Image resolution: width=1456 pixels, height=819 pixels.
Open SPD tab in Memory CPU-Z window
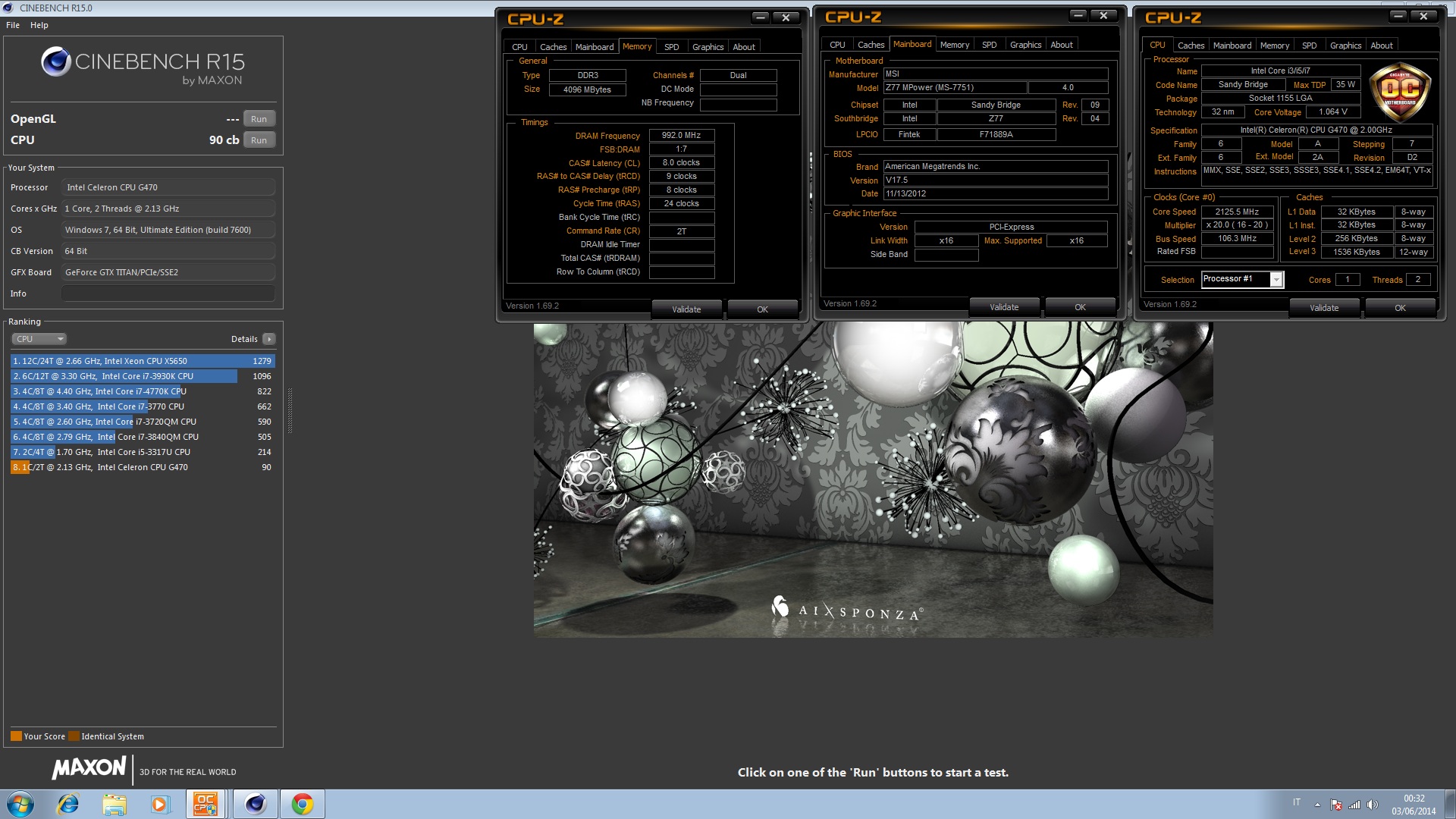pos(671,47)
